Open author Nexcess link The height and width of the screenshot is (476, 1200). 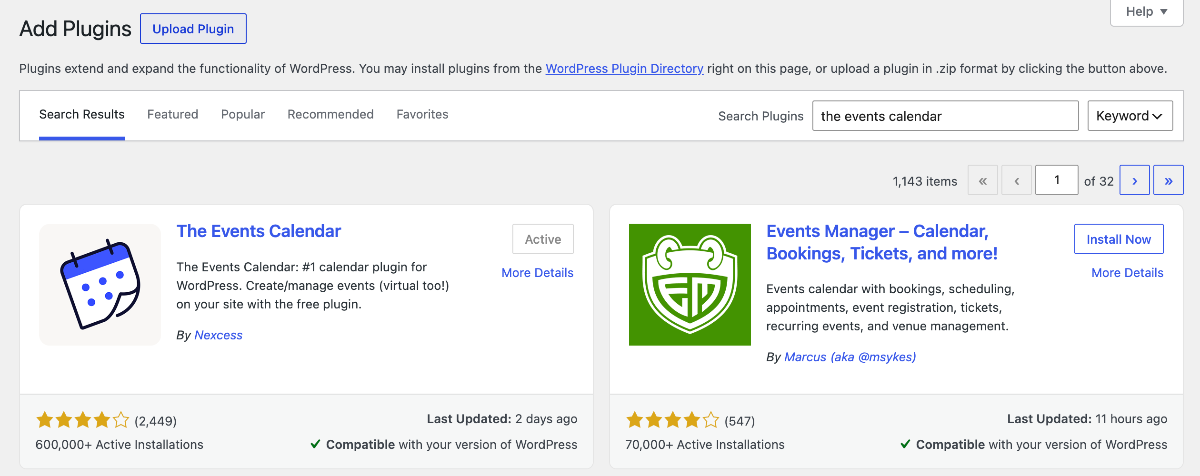(218, 335)
